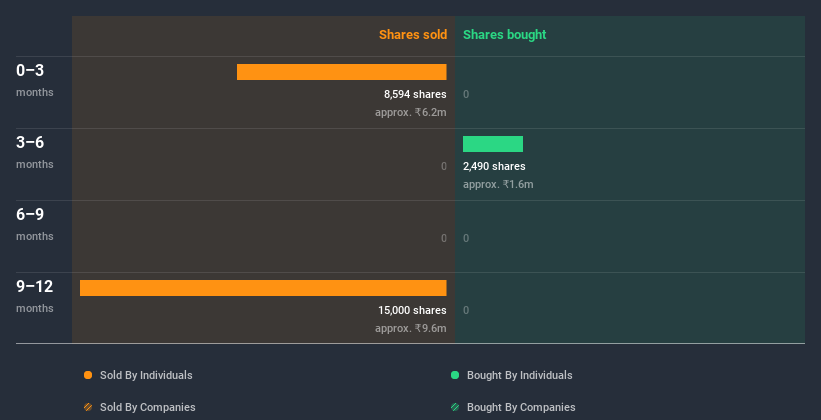Click the green Bought By Individuals legend dot
Viewport: 821px width, 420px height.
pyautogui.click(x=455, y=375)
